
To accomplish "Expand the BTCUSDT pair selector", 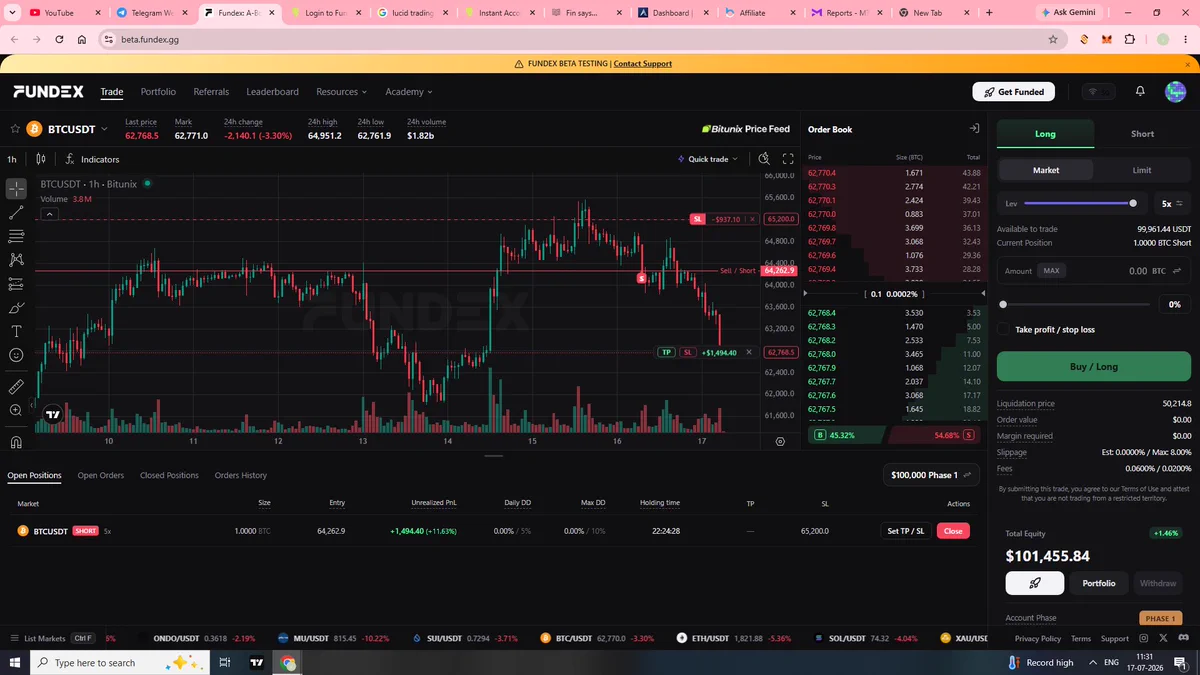I will pos(104,129).
